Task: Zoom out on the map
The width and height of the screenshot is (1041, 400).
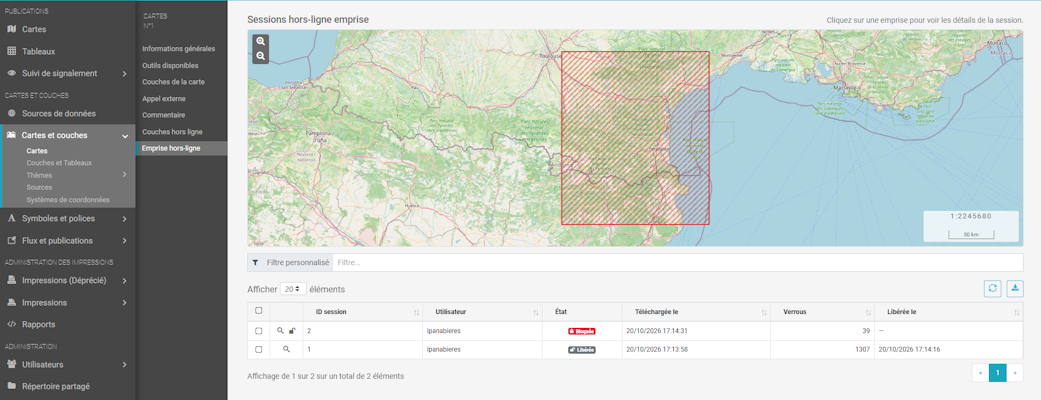Action: 261,56
